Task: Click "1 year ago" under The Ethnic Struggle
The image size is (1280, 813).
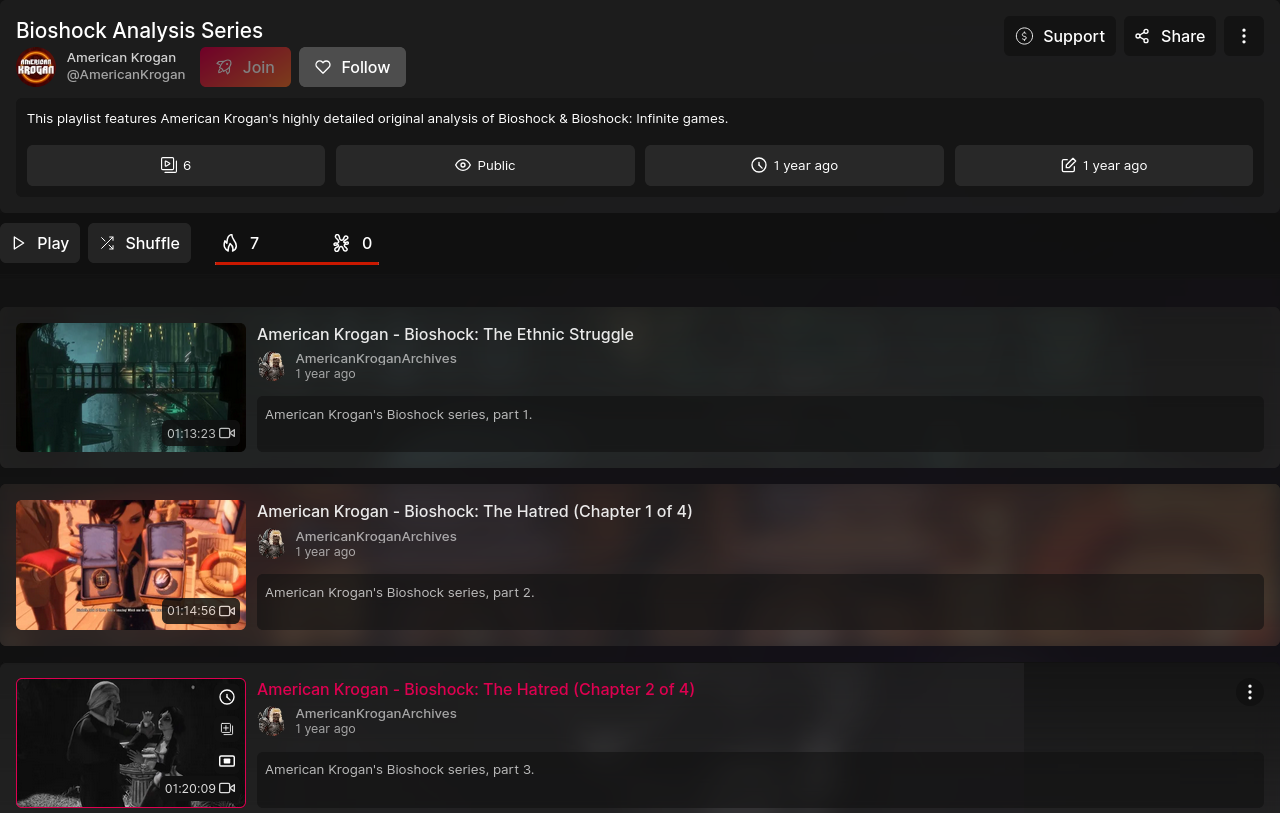Action: click(325, 374)
